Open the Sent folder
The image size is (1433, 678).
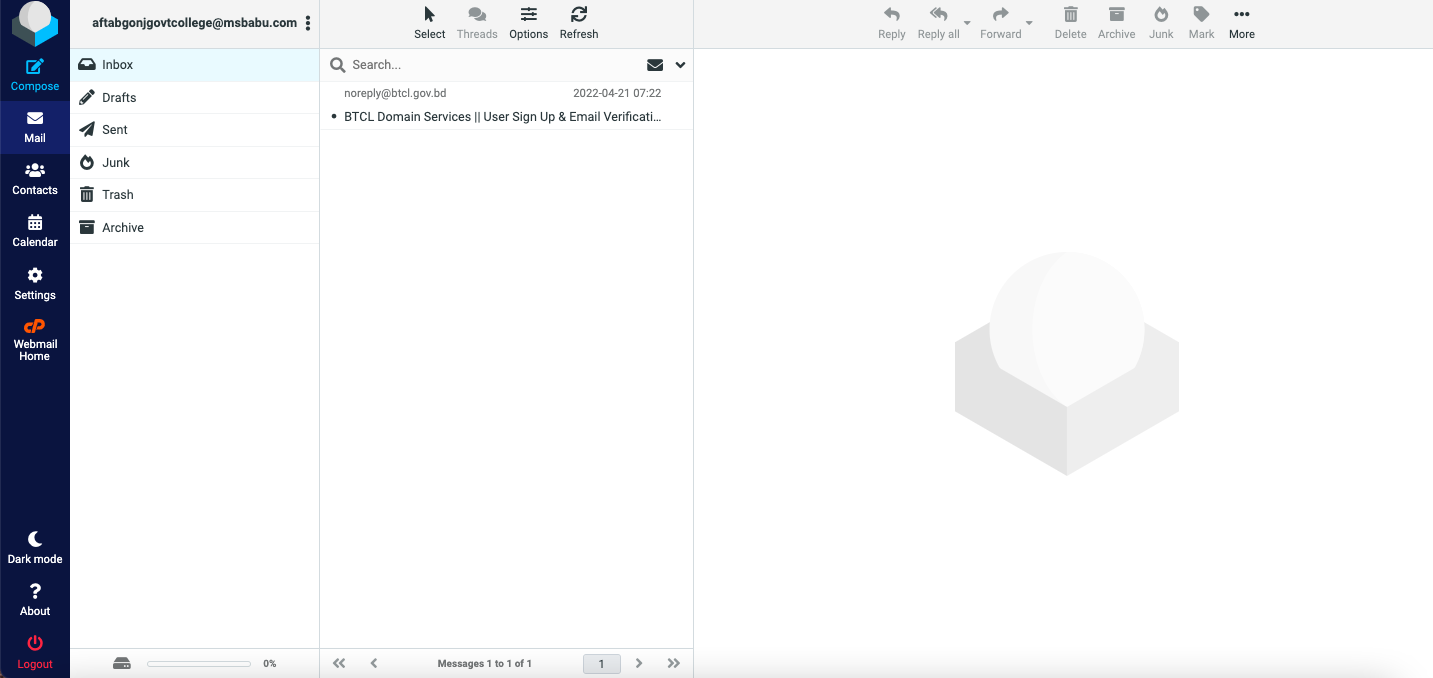195,130
